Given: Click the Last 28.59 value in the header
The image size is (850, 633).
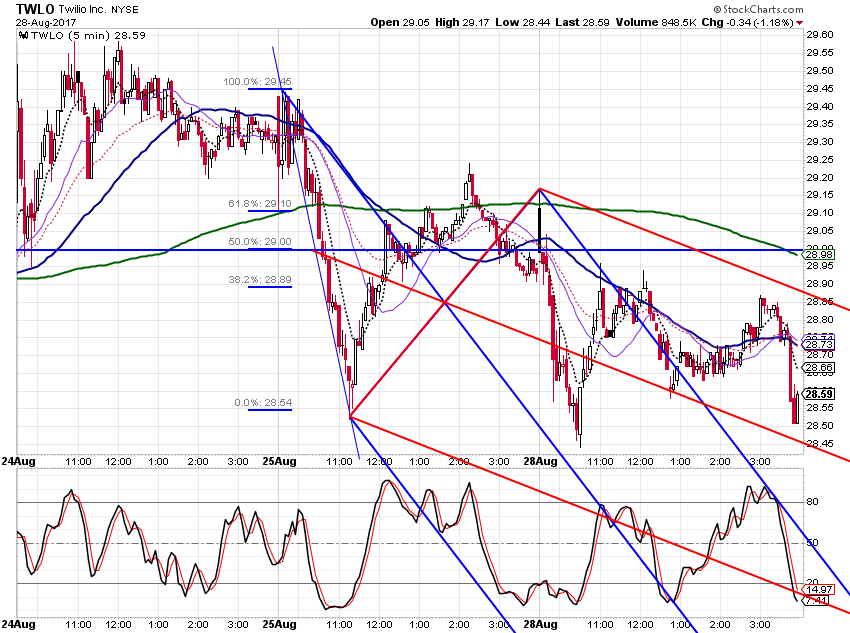Looking at the screenshot, I should point(582,23).
